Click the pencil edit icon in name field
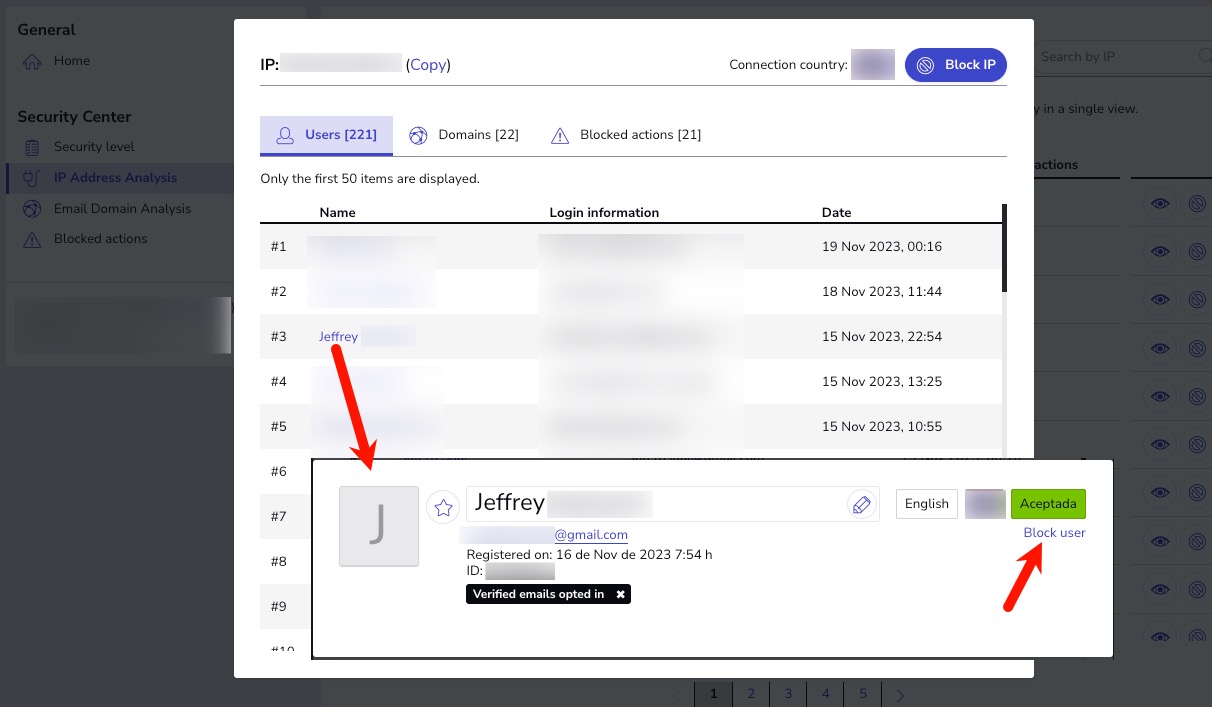This screenshot has width=1212, height=707. point(860,505)
